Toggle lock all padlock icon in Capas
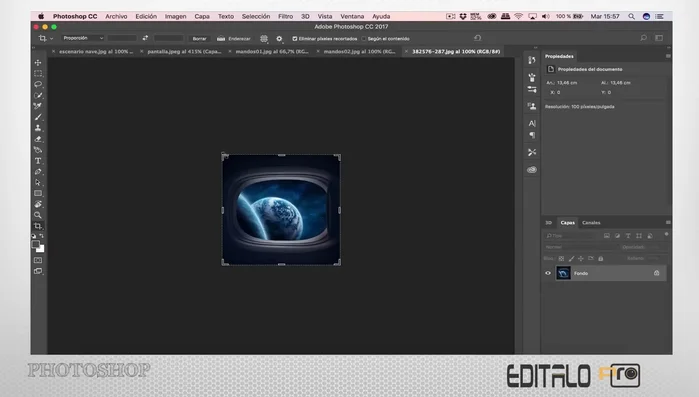The height and width of the screenshot is (397, 699). coord(600,258)
